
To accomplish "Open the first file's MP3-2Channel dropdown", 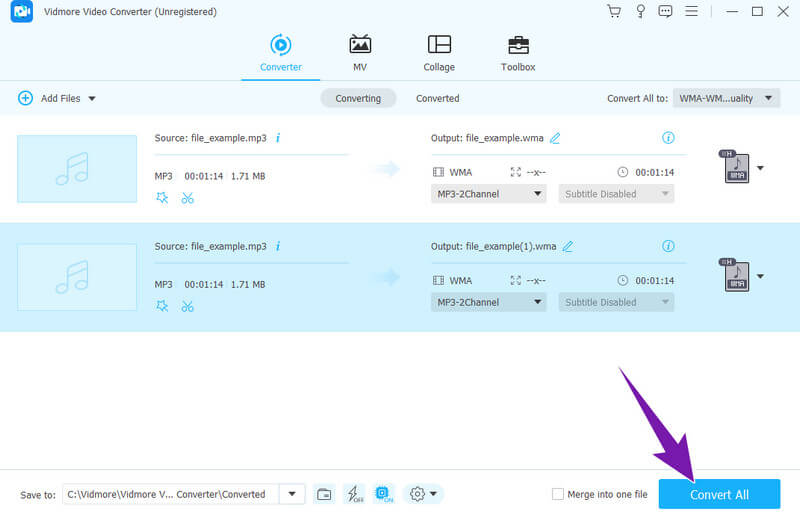I will [x=489, y=194].
